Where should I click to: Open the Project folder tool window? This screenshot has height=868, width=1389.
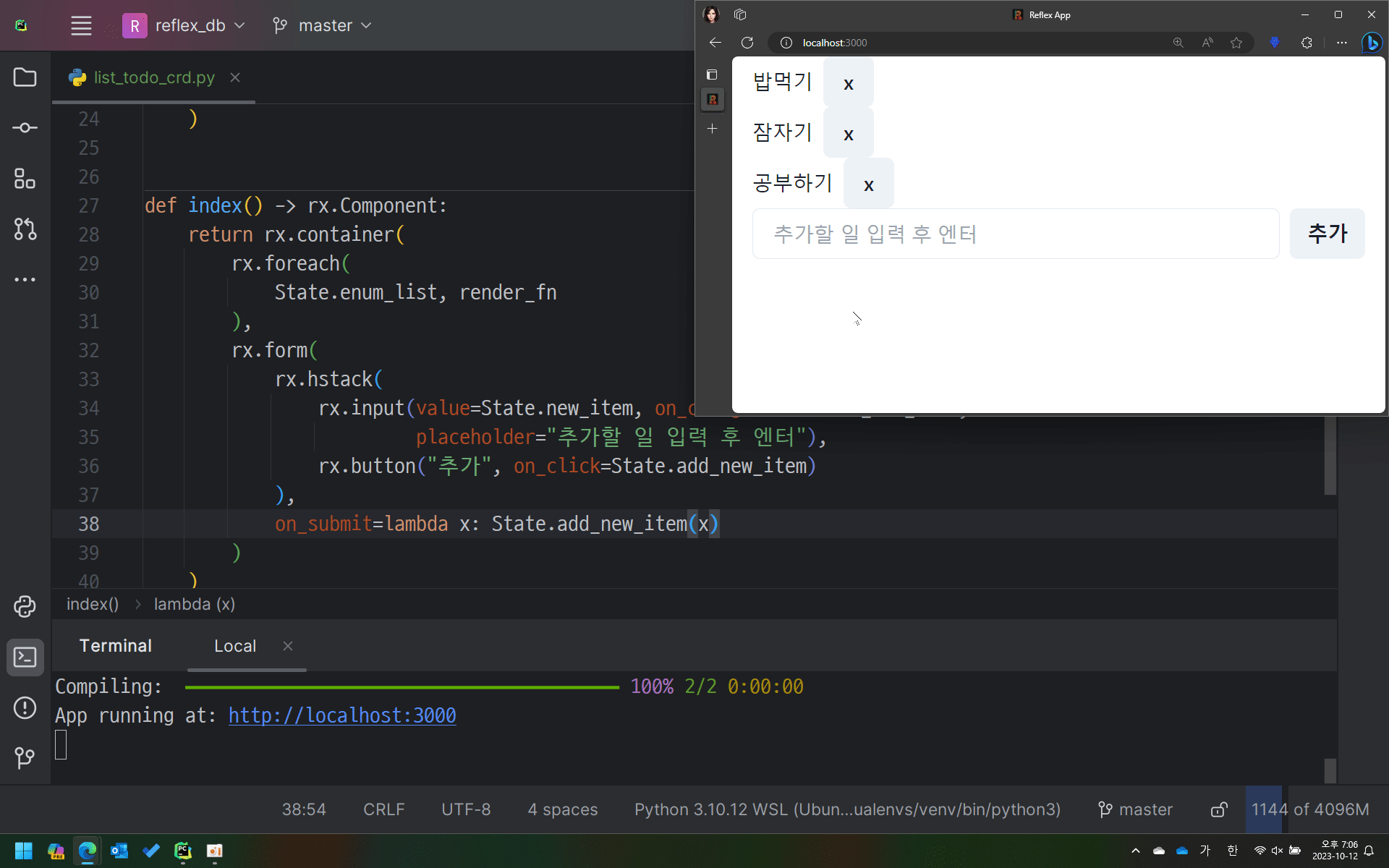pos(25,77)
